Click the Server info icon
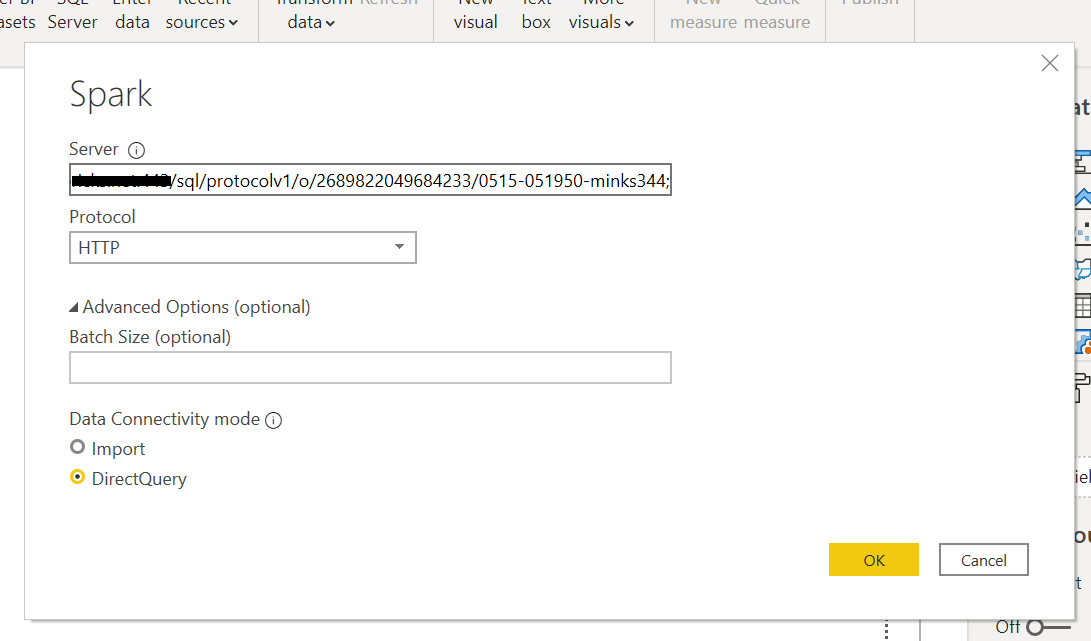The image size is (1091, 641). [136, 150]
